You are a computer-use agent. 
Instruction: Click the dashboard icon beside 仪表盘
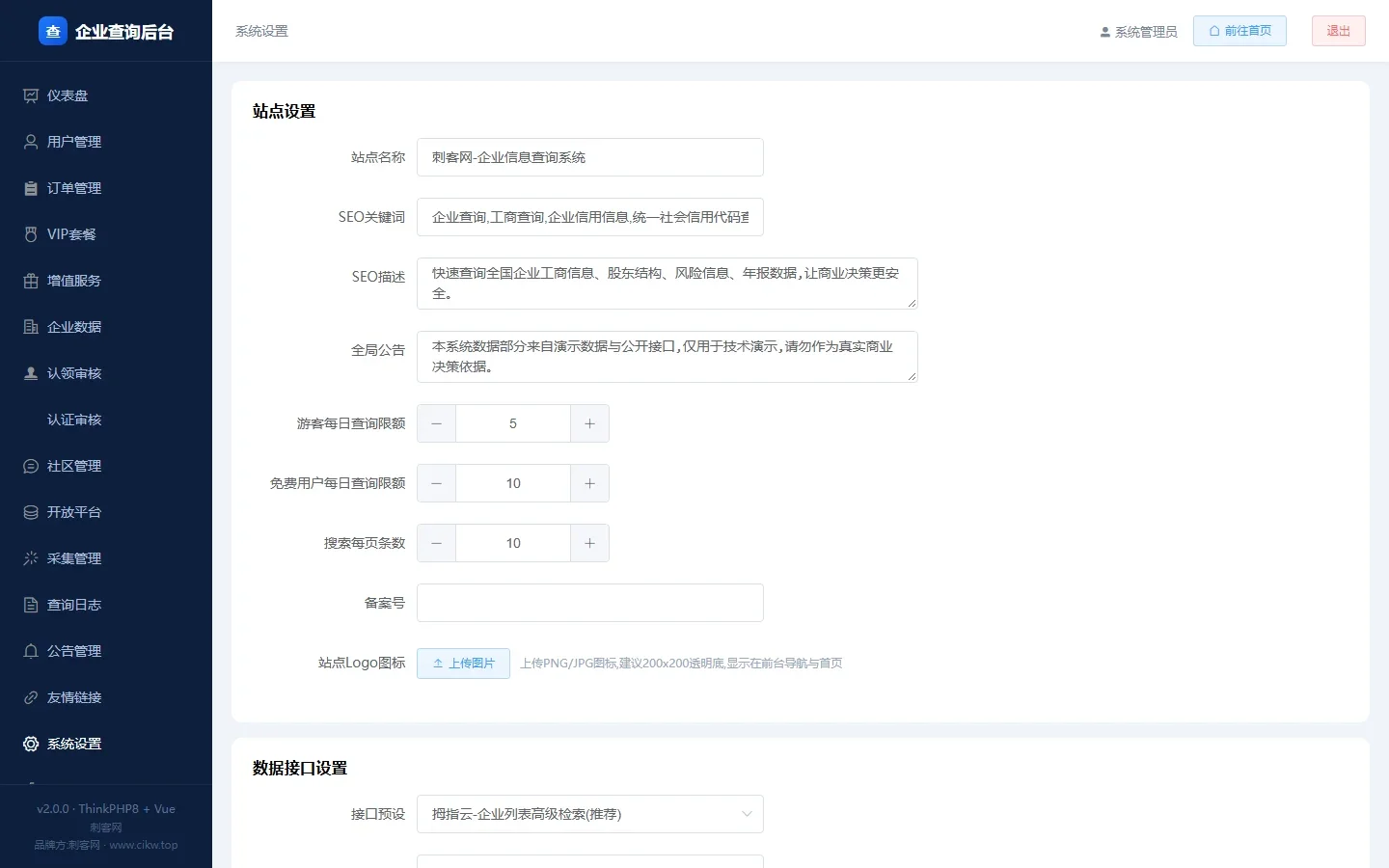pyautogui.click(x=31, y=95)
